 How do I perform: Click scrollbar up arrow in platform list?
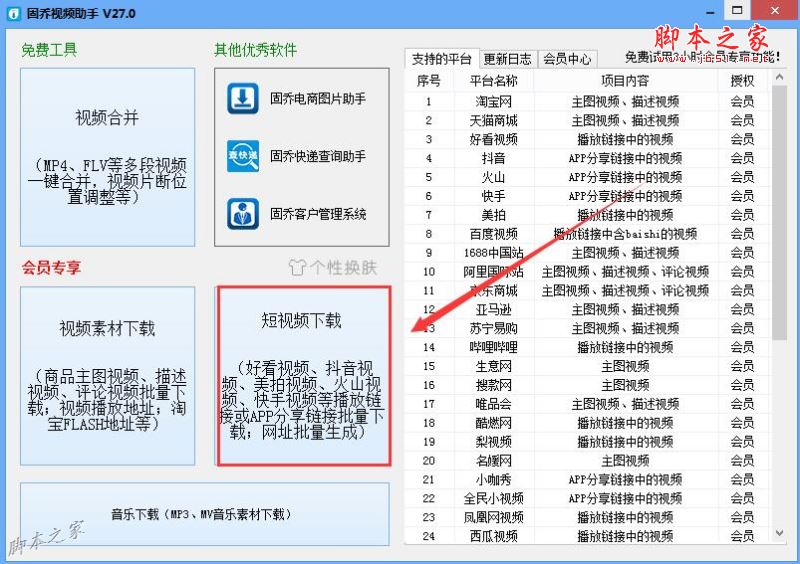tap(779, 78)
